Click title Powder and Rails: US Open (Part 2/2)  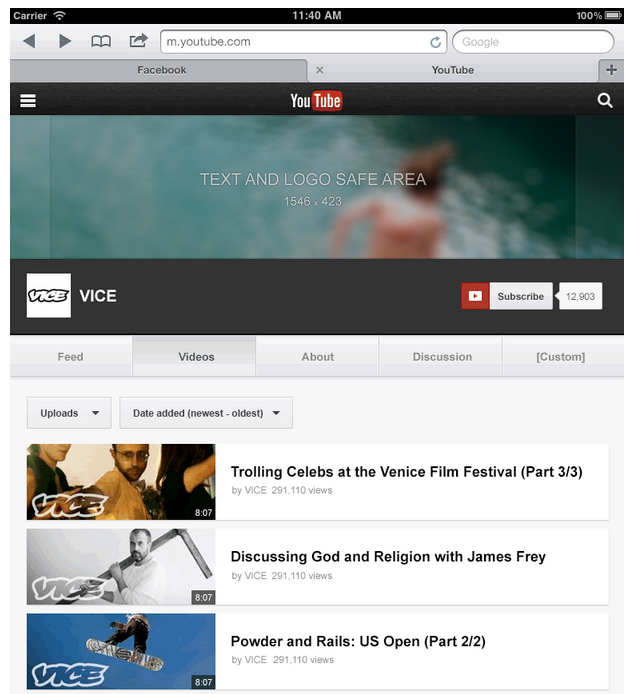click(358, 641)
